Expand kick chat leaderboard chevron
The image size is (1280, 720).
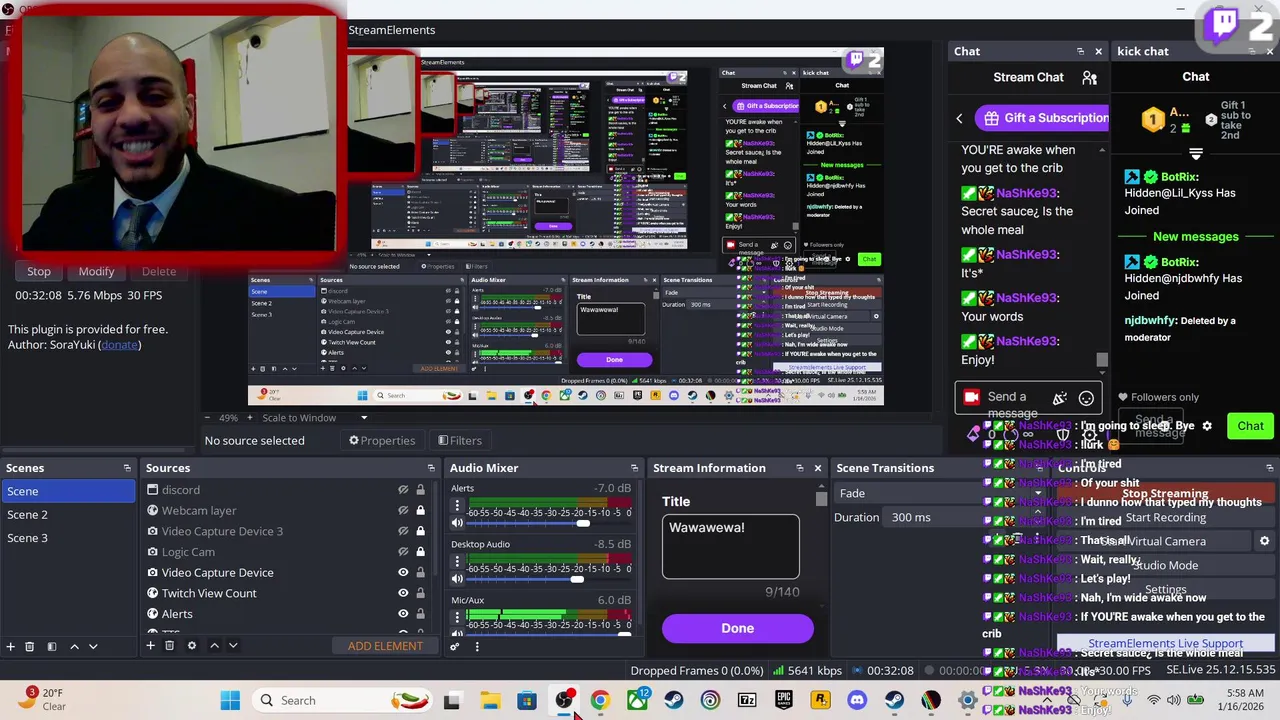[x=1195, y=154]
